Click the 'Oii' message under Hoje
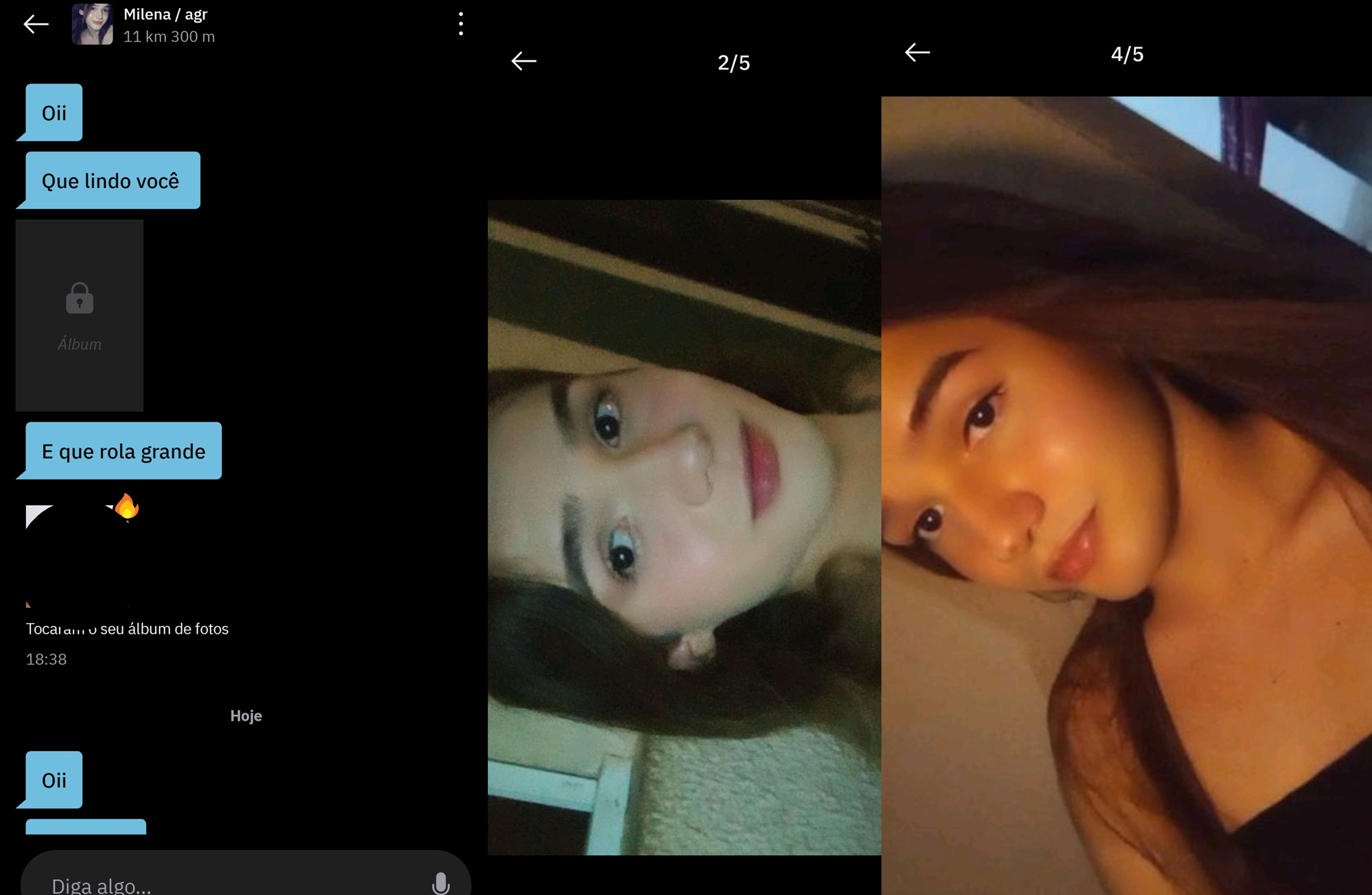The image size is (1372, 895). point(54,780)
